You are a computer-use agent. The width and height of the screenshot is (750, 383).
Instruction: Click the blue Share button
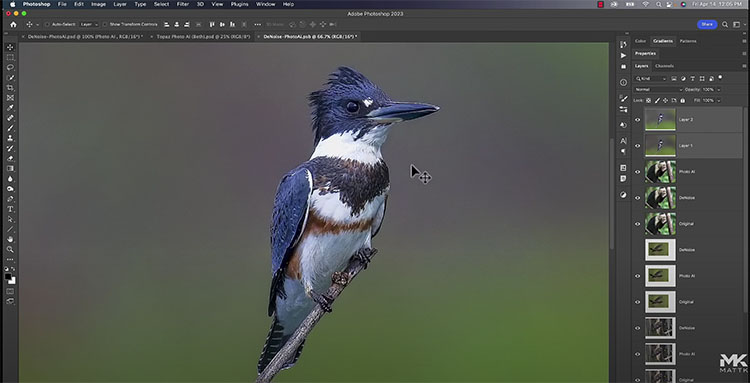pos(707,24)
